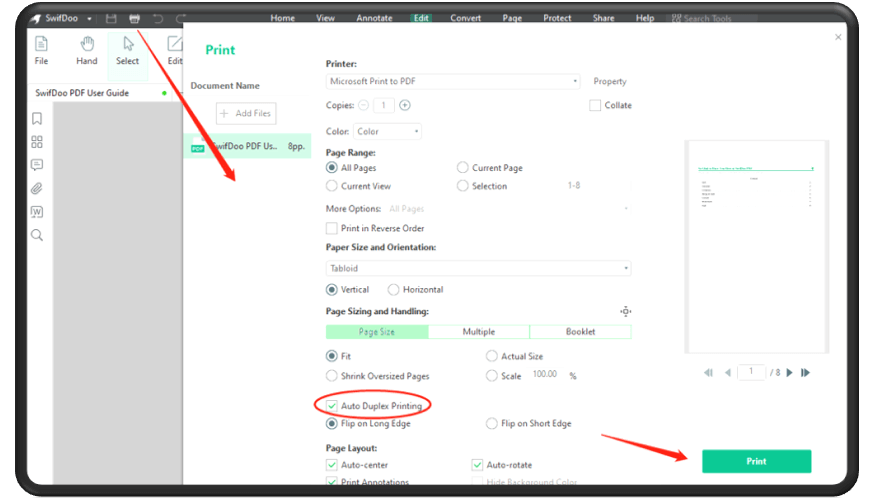Open the Printer dropdown list
Image resolution: width=874 pixels, height=498 pixels.
[x=453, y=81]
